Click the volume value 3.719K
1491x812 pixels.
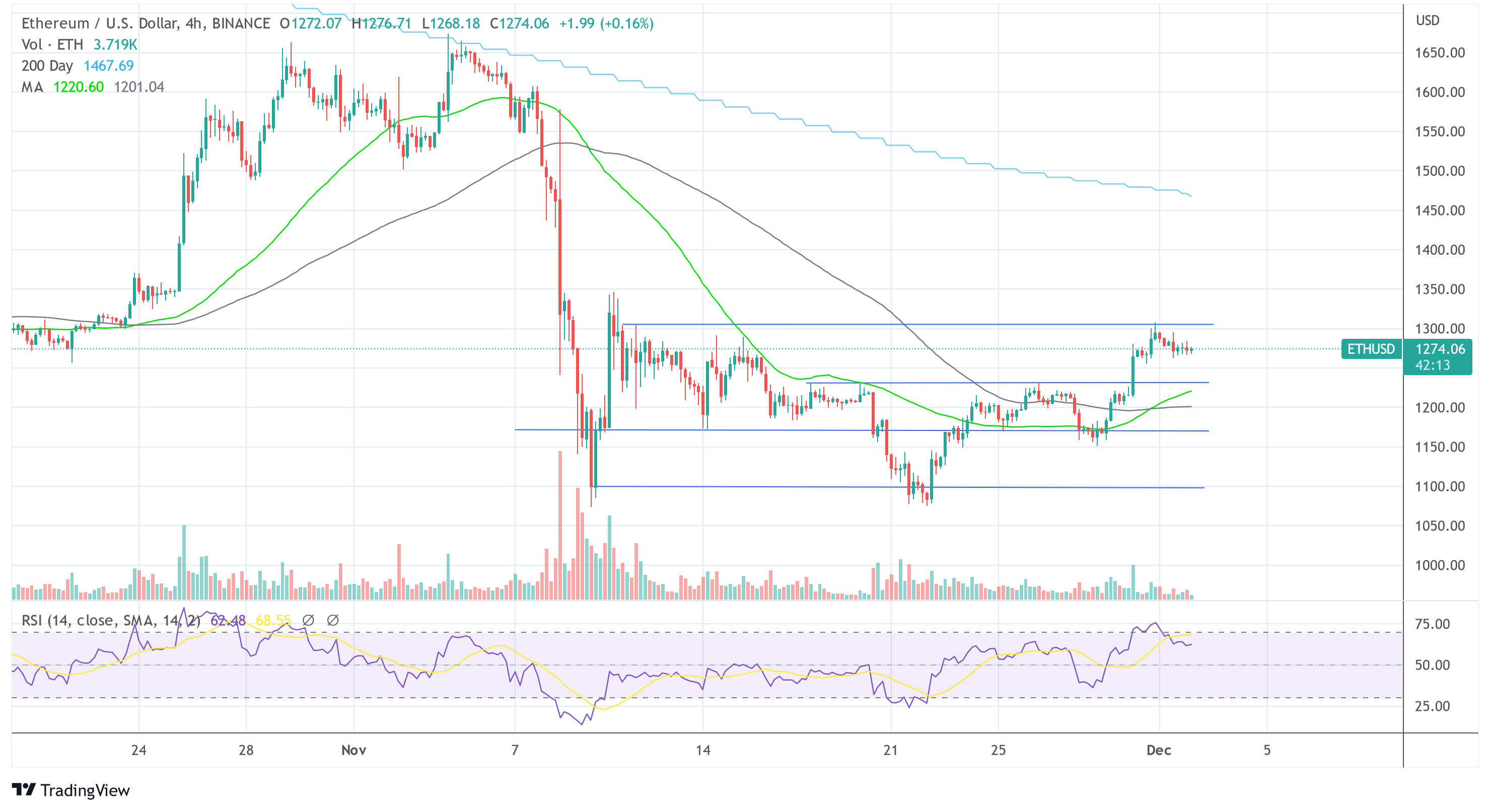coord(115,45)
